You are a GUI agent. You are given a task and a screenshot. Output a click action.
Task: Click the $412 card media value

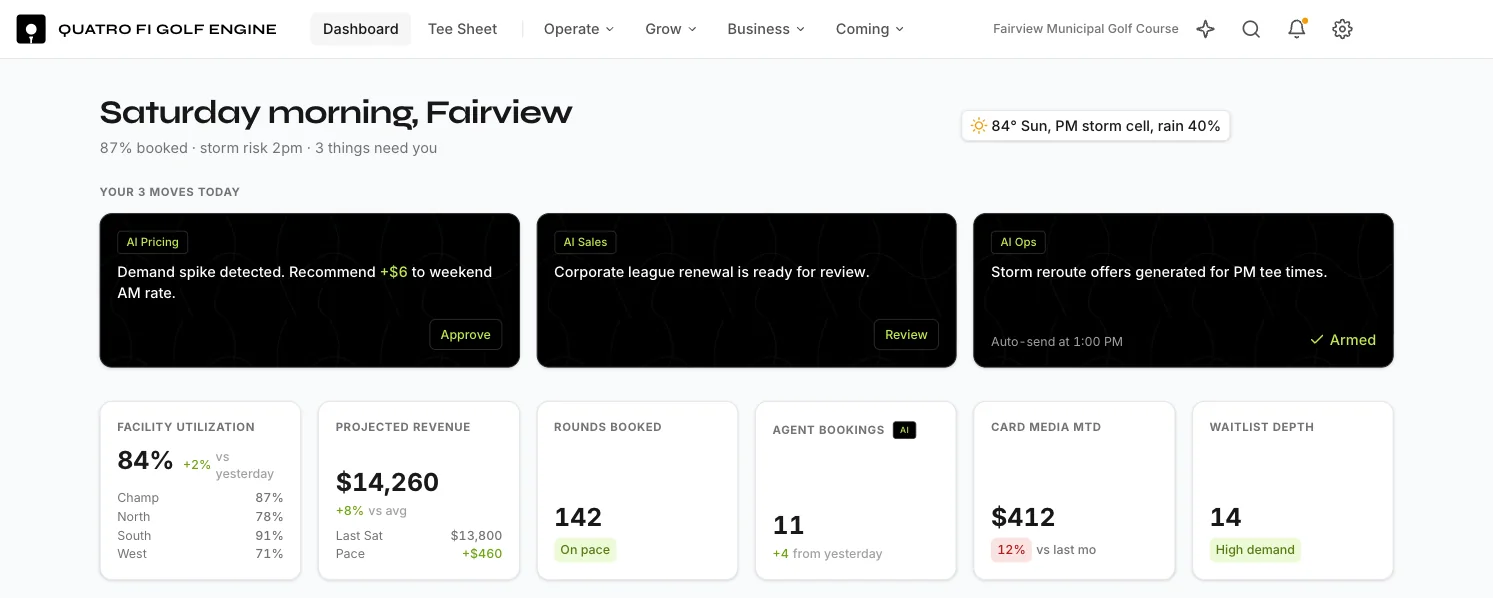click(x=1023, y=517)
